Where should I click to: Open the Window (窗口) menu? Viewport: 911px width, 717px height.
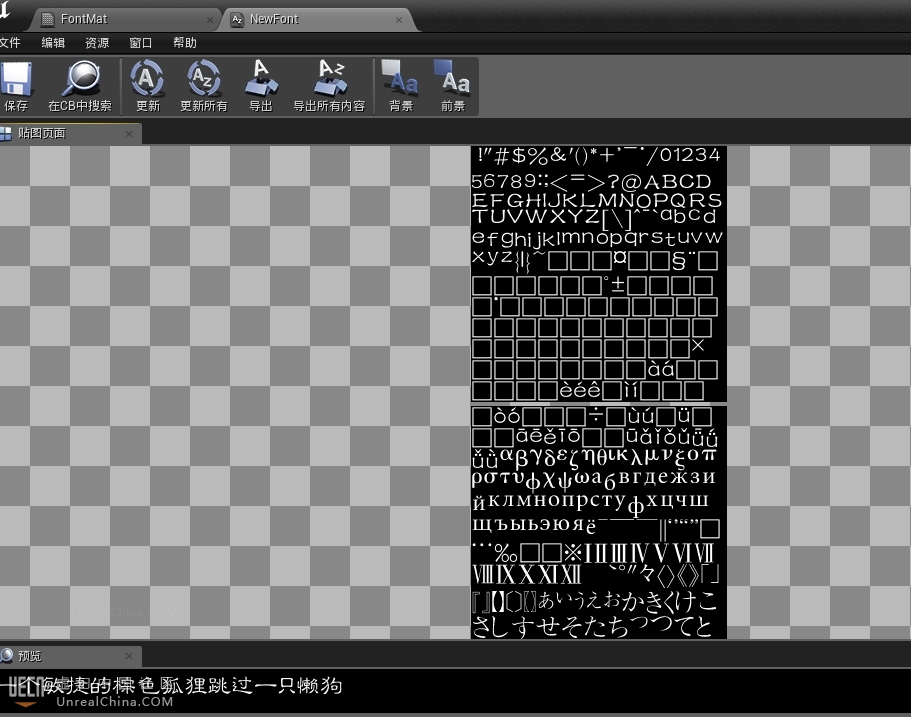coord(141,42)
